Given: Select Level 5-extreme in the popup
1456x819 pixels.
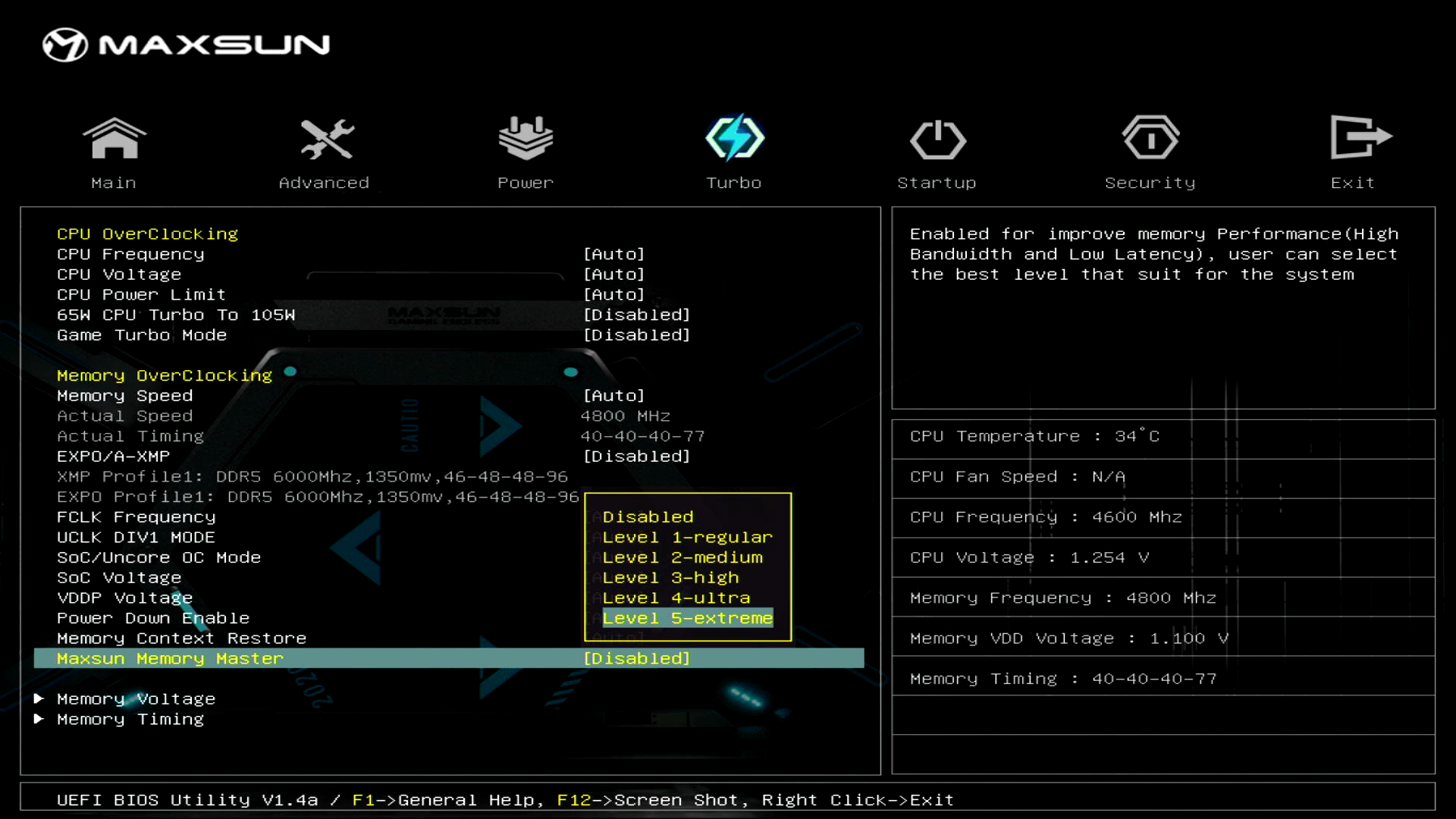Looking at the screenshot, I should pos(687,619).
